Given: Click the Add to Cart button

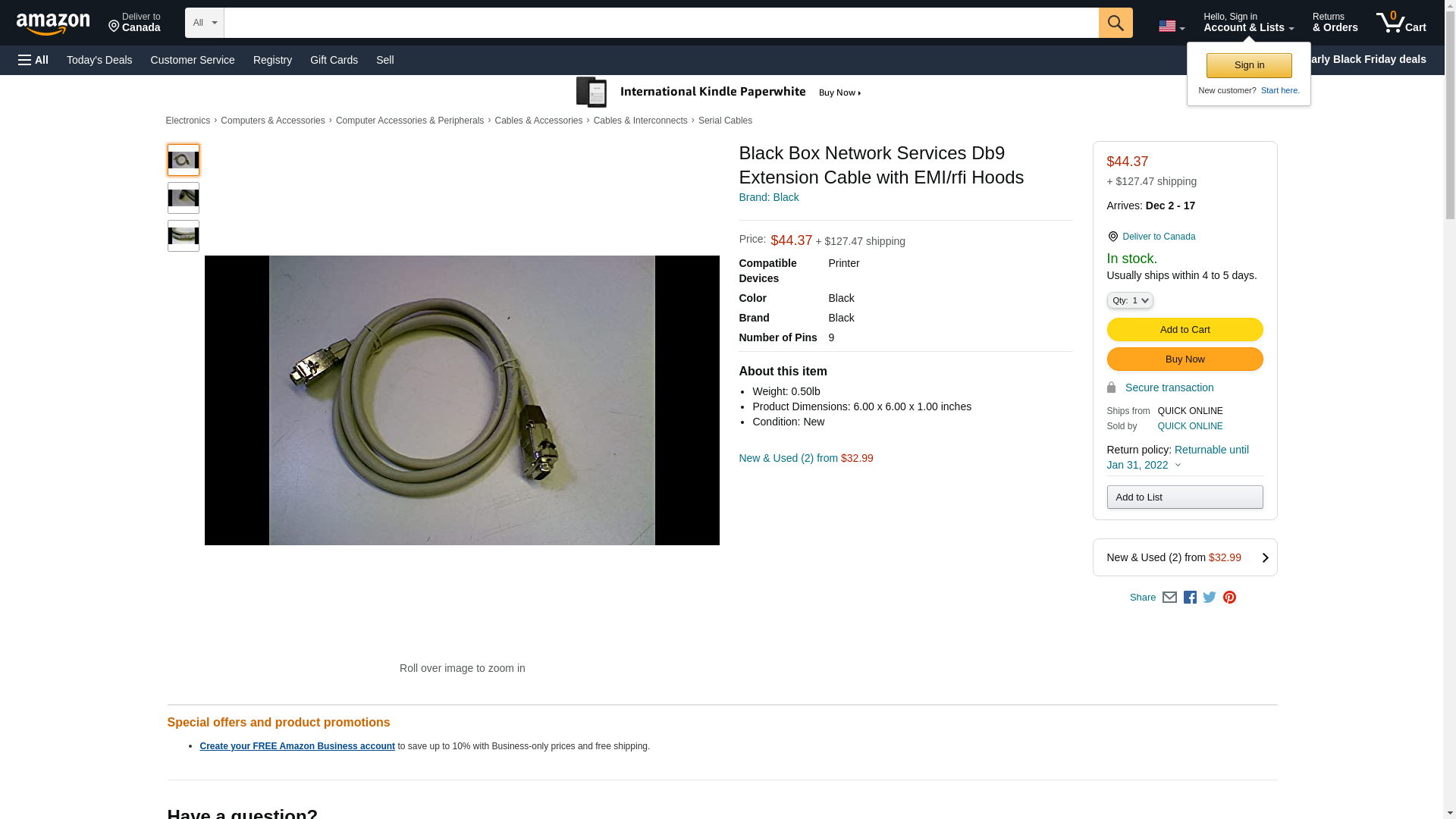Looking at the screenshot, I should (1185, 330).
